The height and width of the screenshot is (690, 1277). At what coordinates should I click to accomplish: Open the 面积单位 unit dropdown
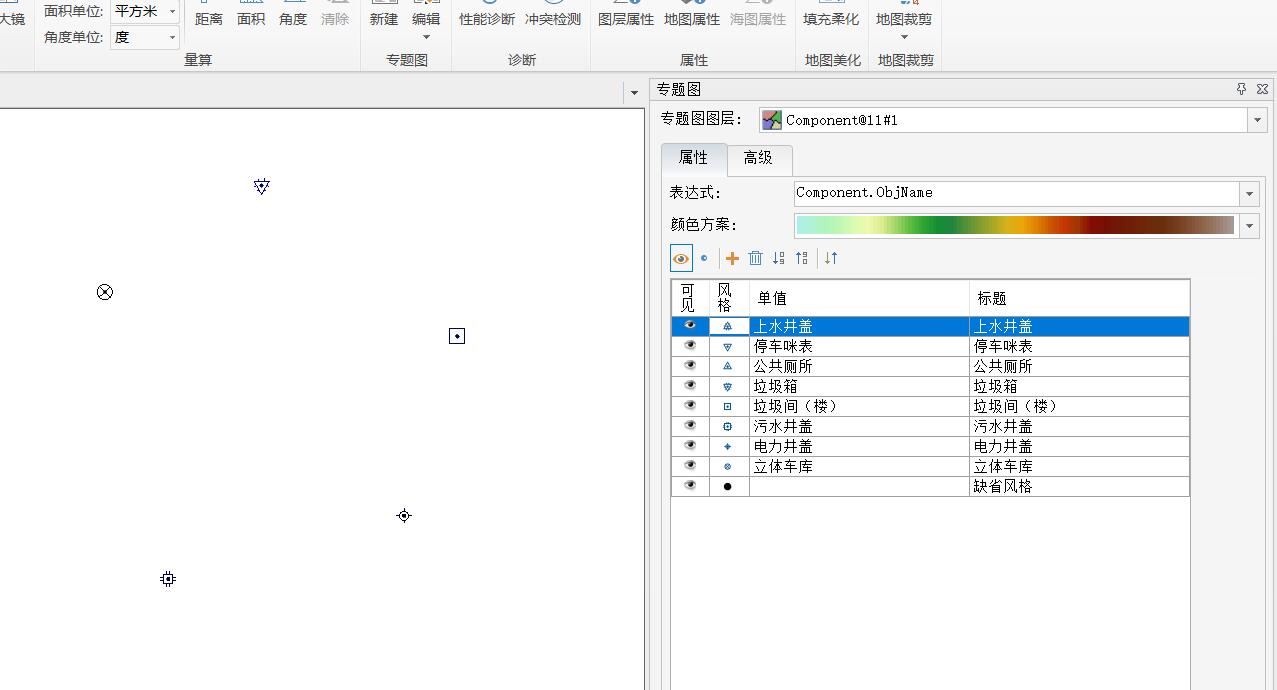[172, 12]
